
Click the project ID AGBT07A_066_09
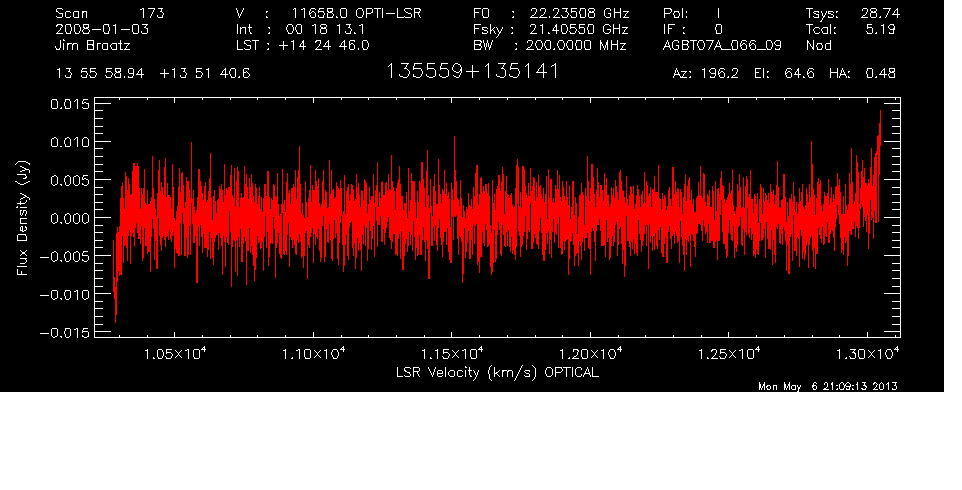722,46
